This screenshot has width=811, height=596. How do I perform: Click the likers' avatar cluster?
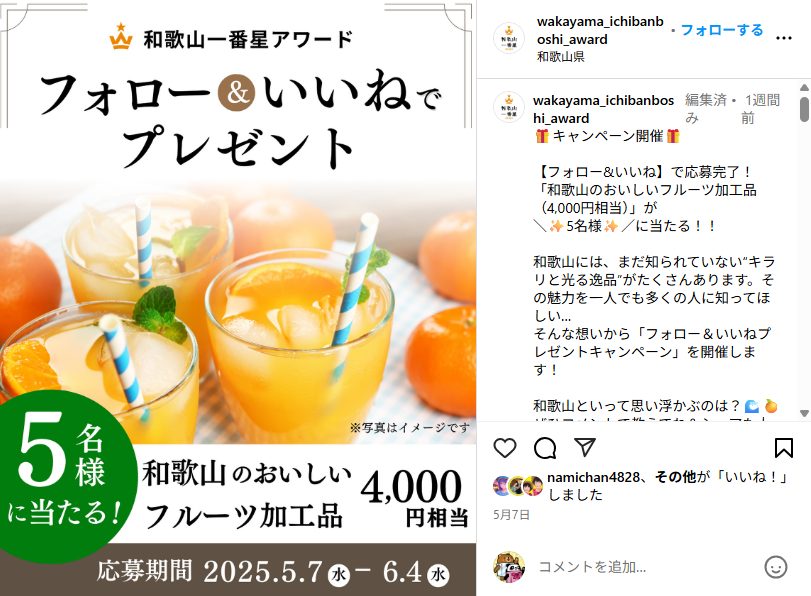click(x=518, y=485)
